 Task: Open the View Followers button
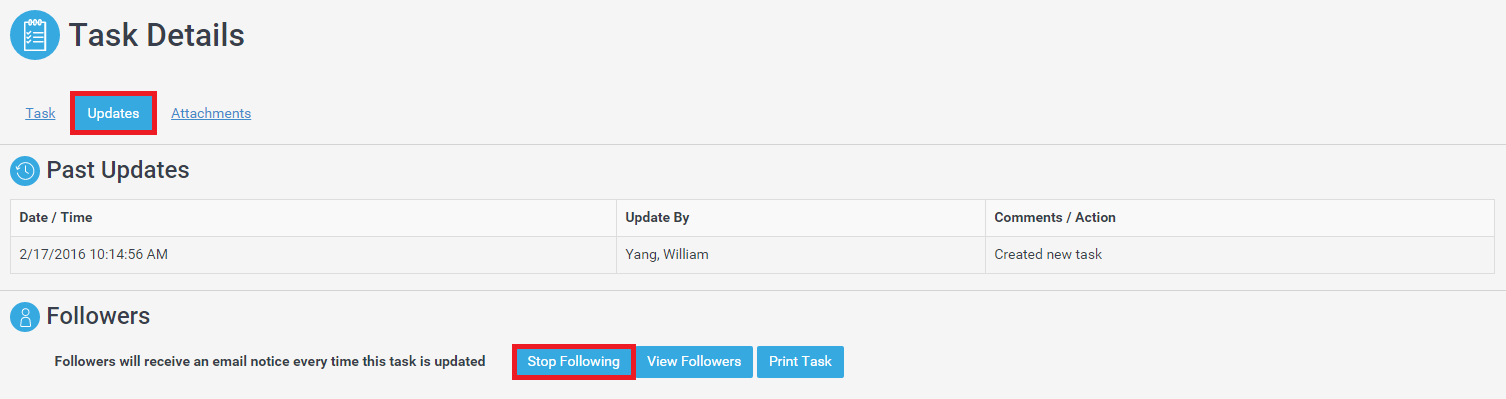[694, 361]
